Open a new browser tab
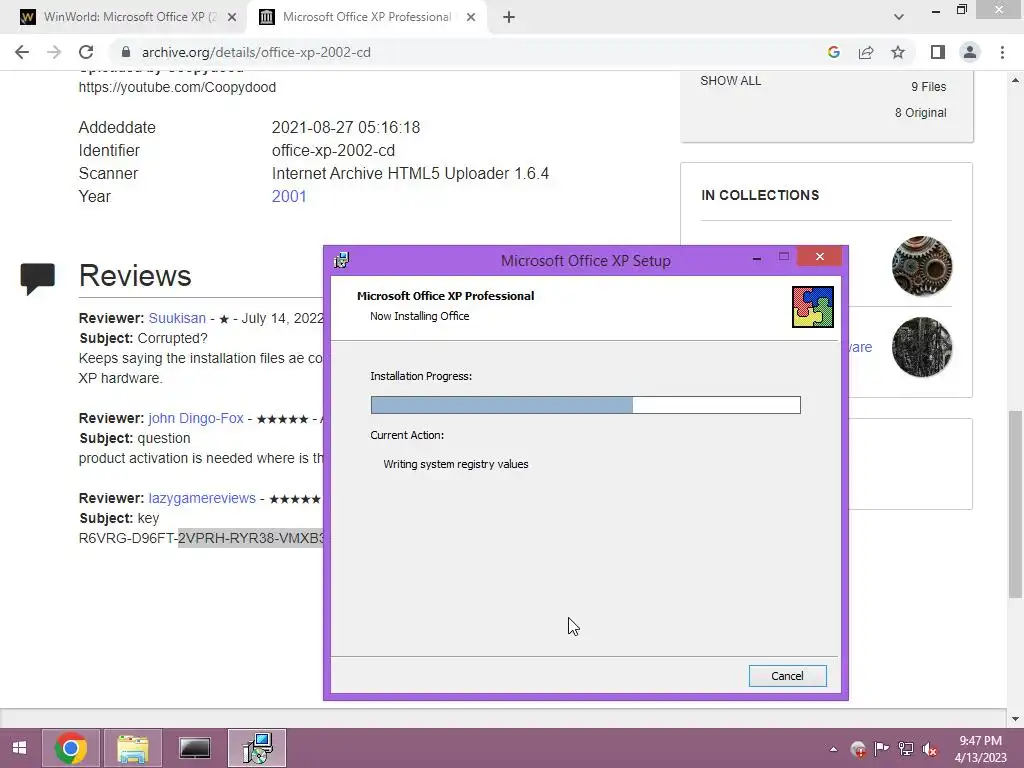Viewport: 1024px width, 768px height. click(509, 18)
